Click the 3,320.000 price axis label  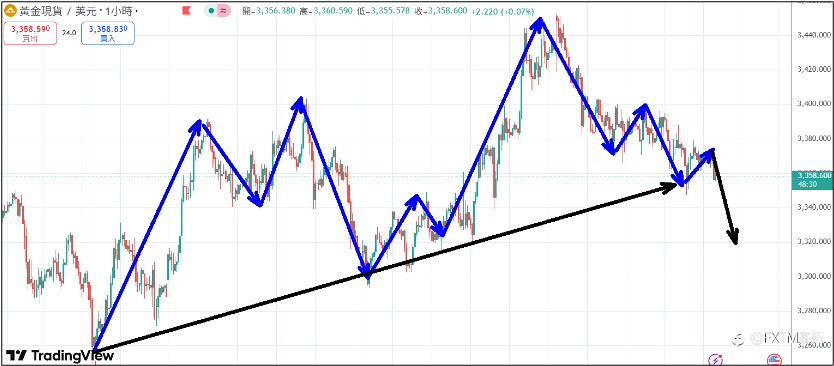pyautogui.click(x=813, y=242)
